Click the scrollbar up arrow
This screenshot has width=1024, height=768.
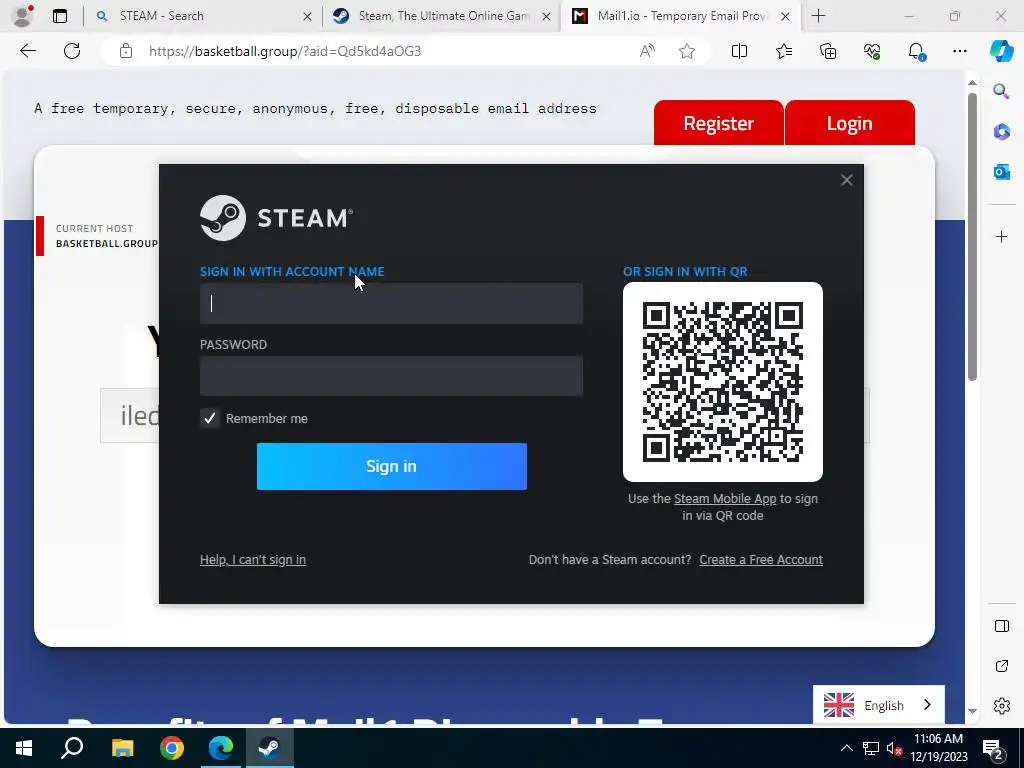tap(972, 82)
